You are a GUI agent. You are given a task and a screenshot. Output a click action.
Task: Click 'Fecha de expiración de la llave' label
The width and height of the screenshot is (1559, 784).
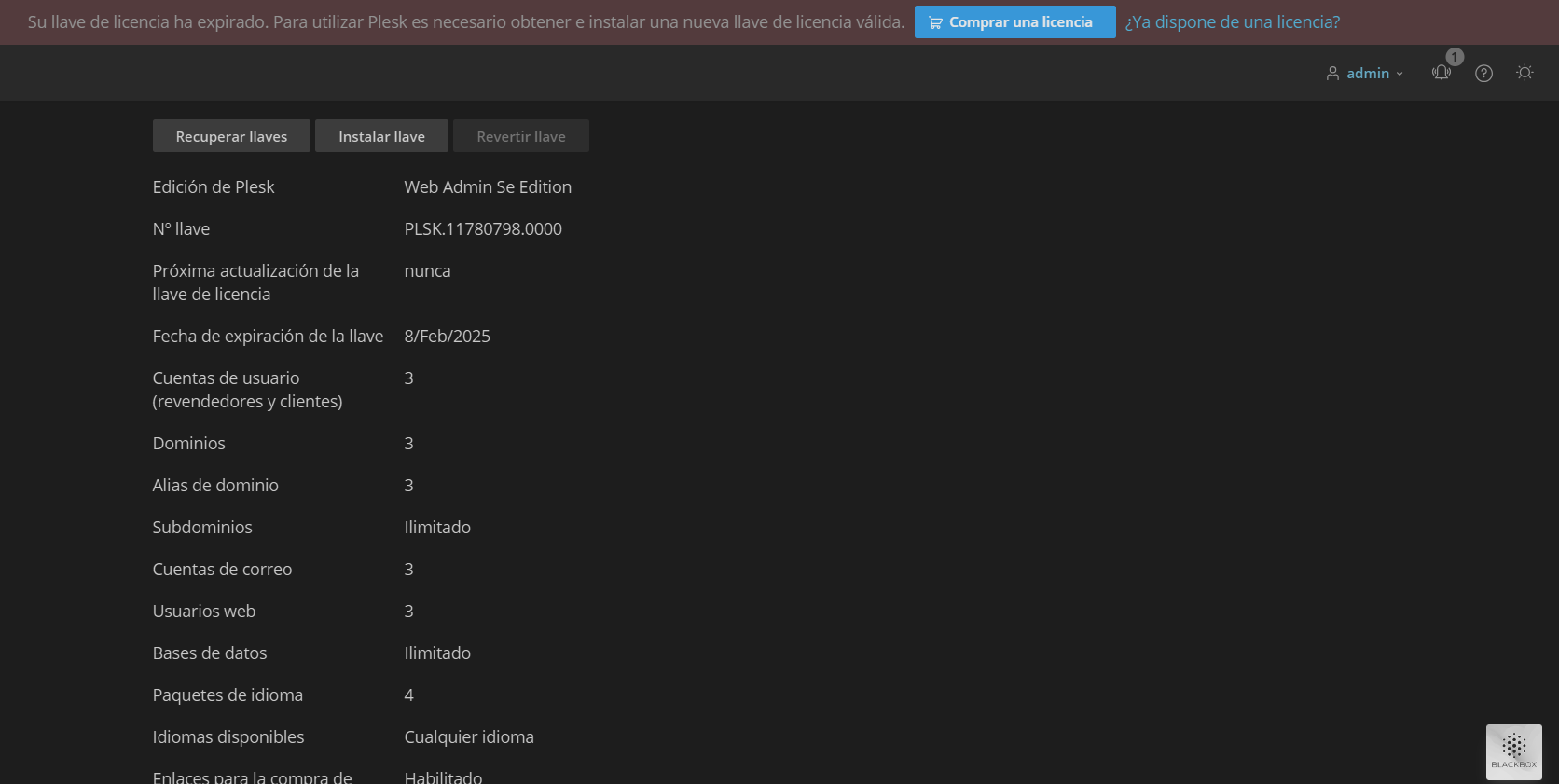point(268,336)
